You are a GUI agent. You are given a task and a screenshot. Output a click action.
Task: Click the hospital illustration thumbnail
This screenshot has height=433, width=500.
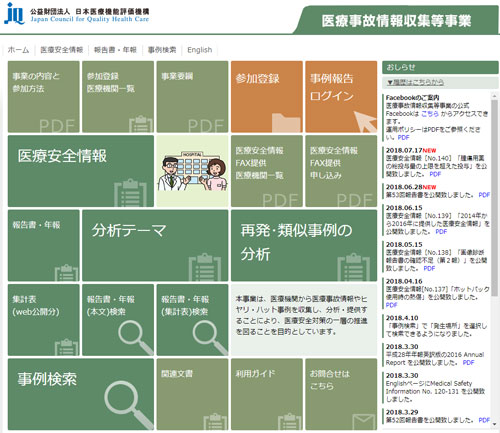(192, 171)
